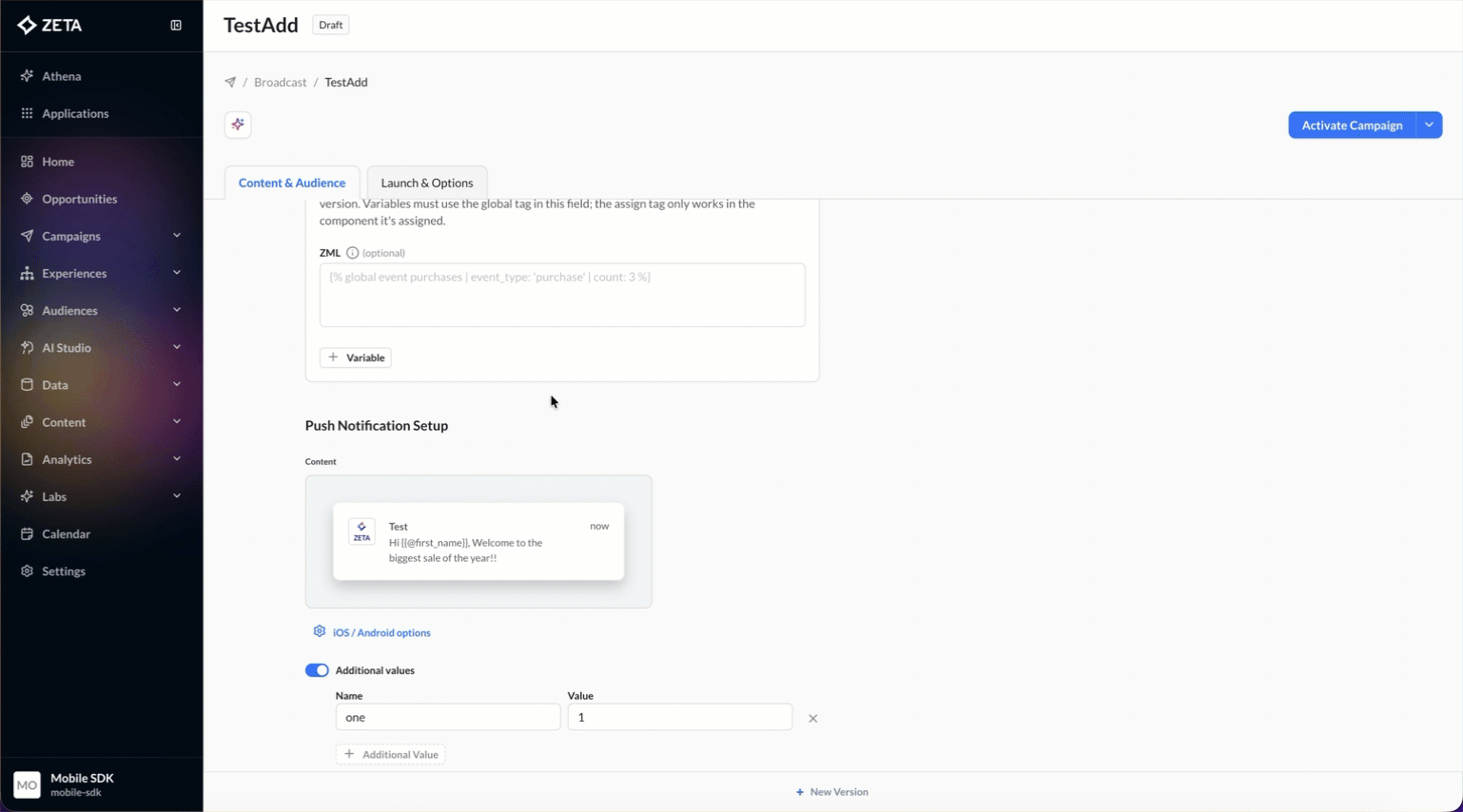The image size is (1463, 812).
Task: Click Experiences hierarchy icon
Action: click(x=27, y=273)
